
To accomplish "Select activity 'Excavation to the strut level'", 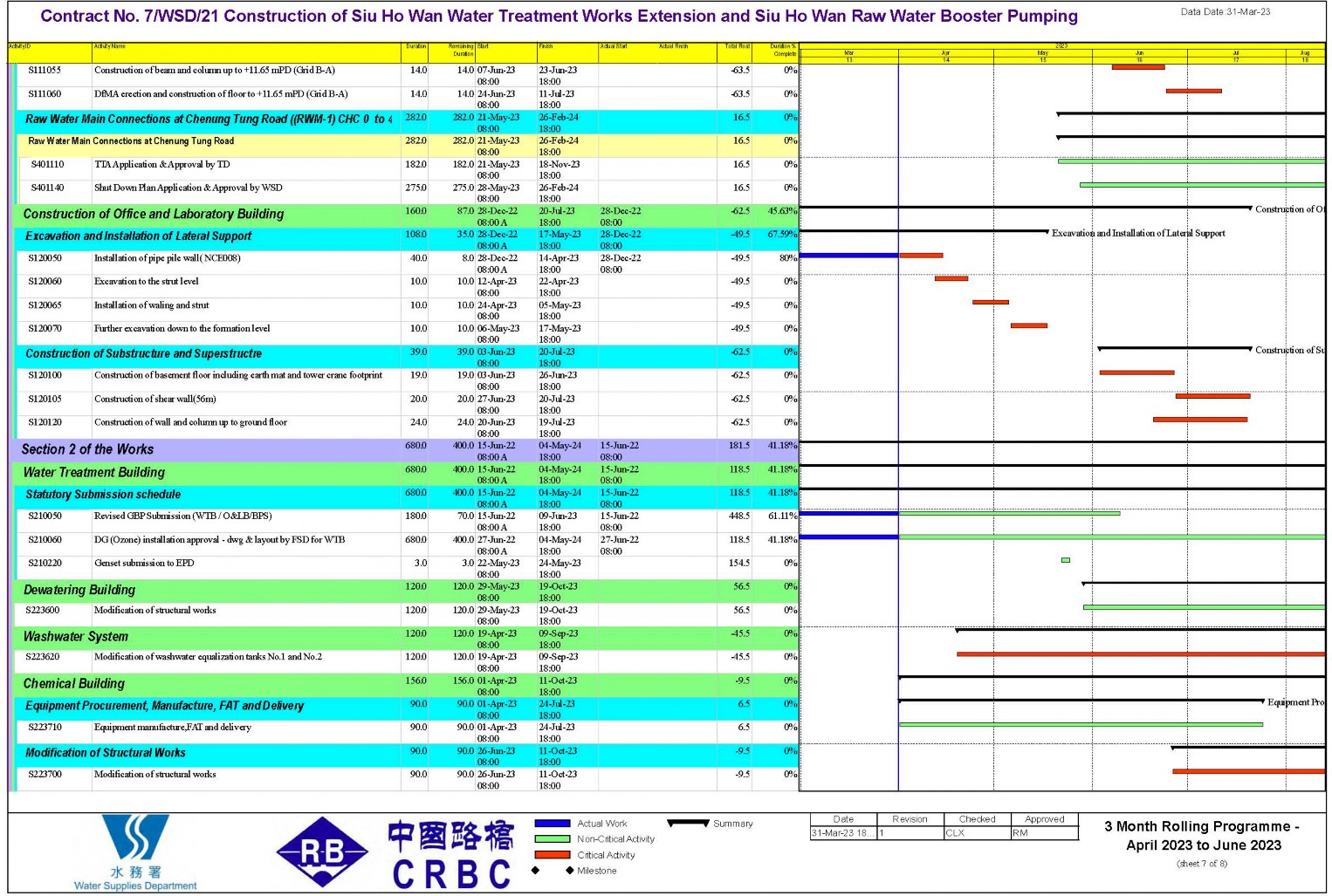I will [x=146, y=282].
